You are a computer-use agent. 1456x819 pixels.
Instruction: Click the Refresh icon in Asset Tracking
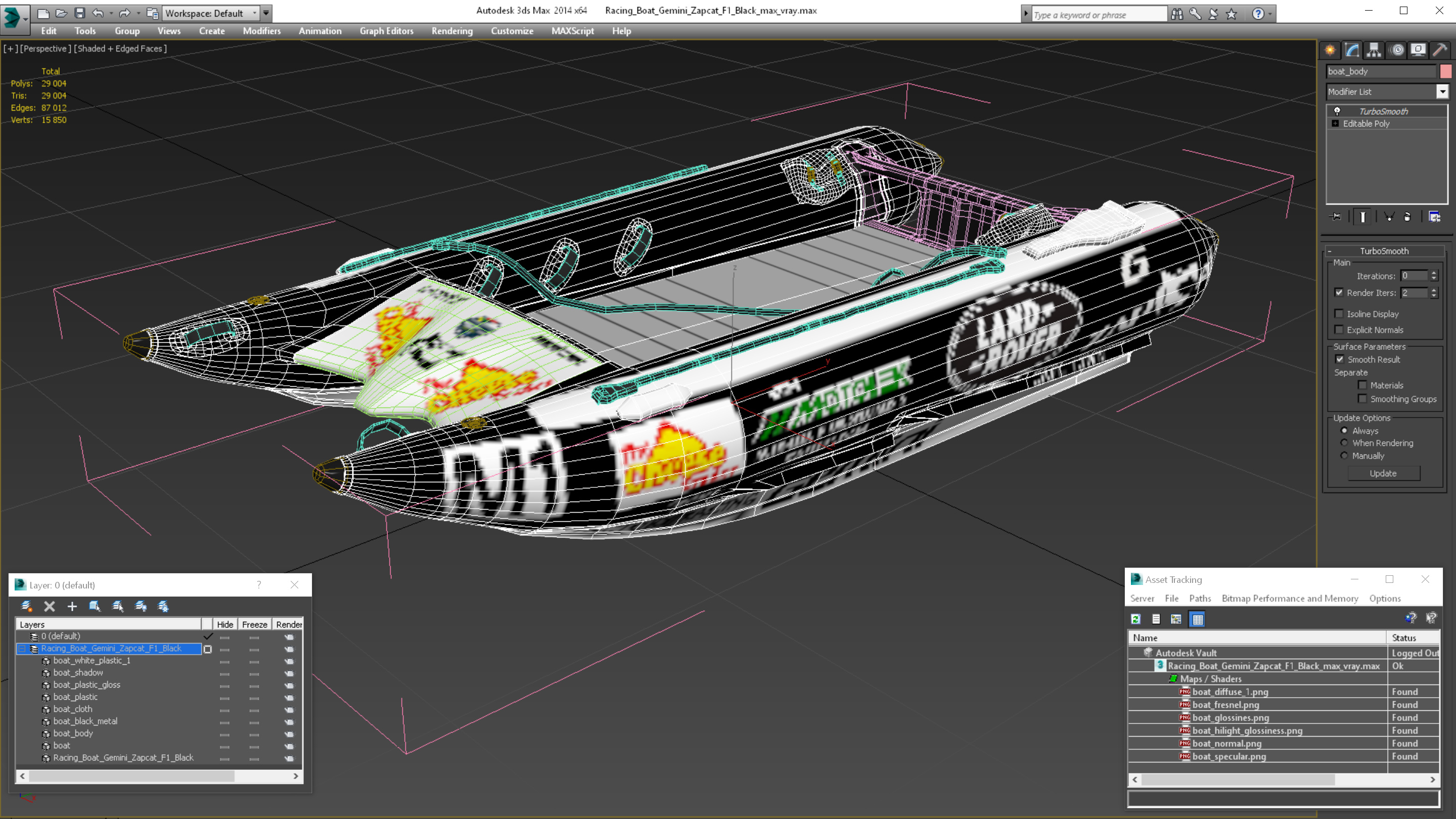click(1135, 619)
